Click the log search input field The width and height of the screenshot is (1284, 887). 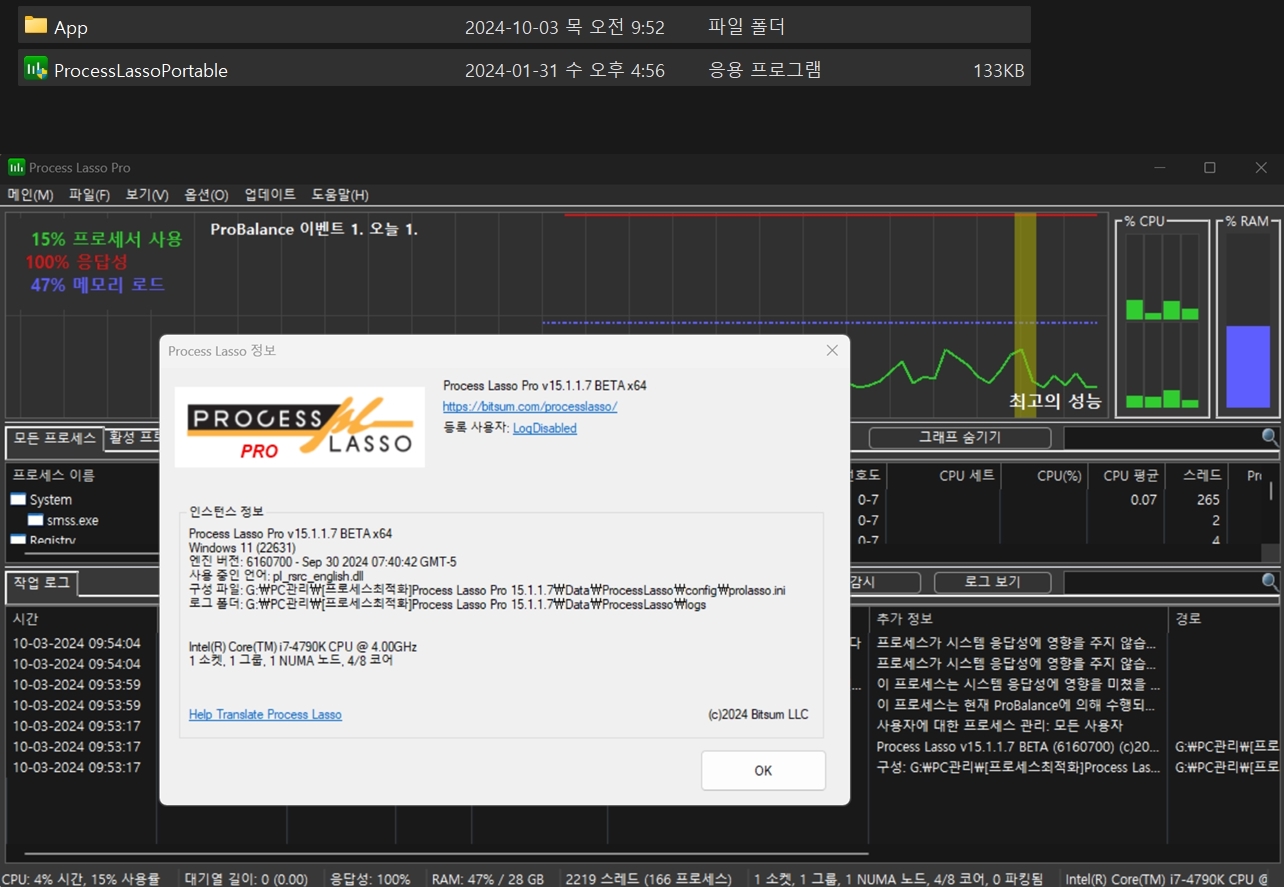1162,582
